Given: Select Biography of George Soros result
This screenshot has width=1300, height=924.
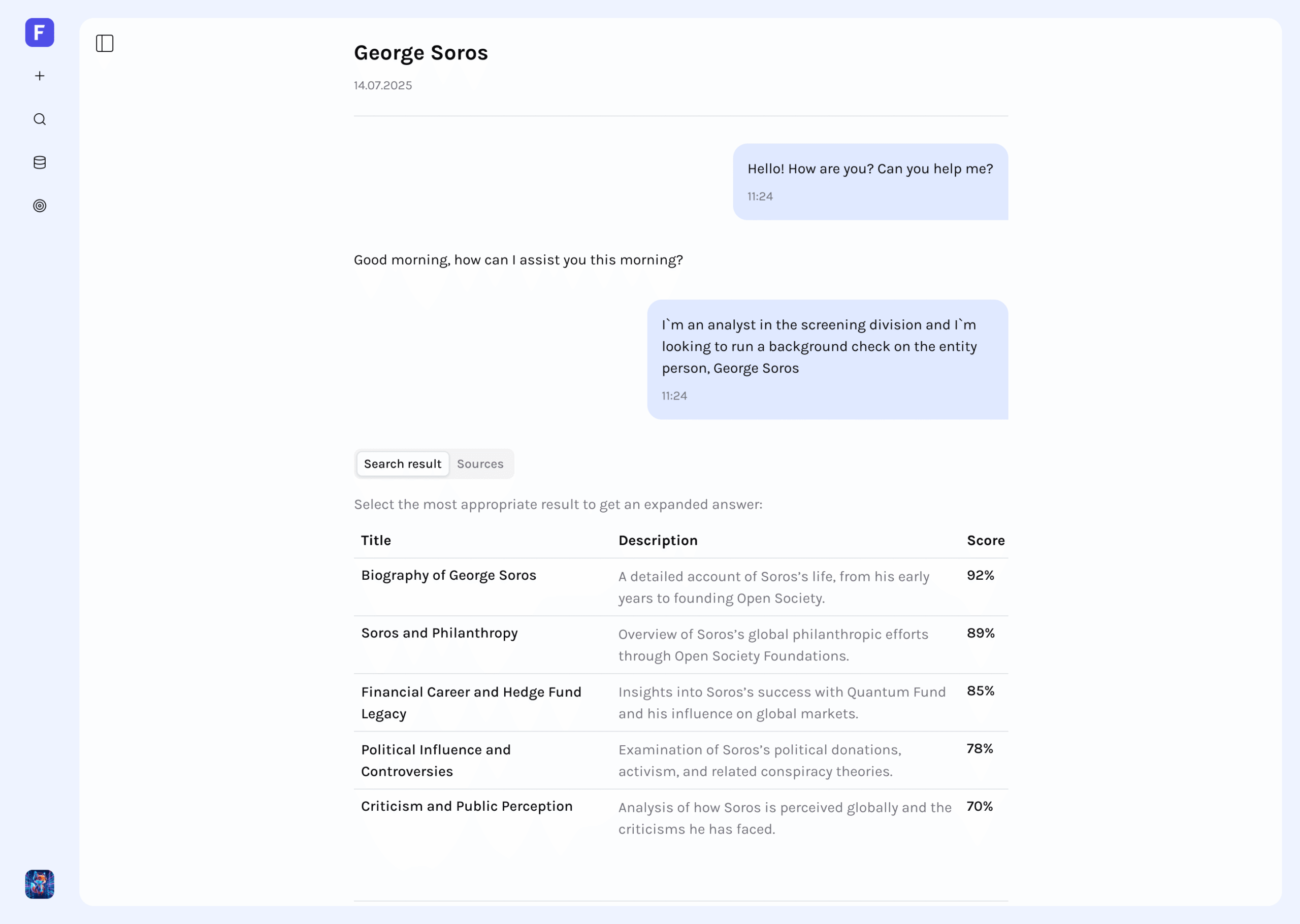Looking at the screenshot, I should [448, 575].
